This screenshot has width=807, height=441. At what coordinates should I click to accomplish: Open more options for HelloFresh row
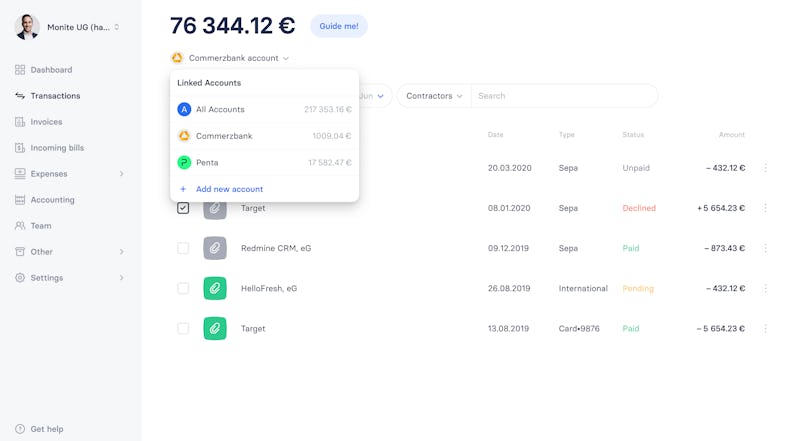pos(765,288)
